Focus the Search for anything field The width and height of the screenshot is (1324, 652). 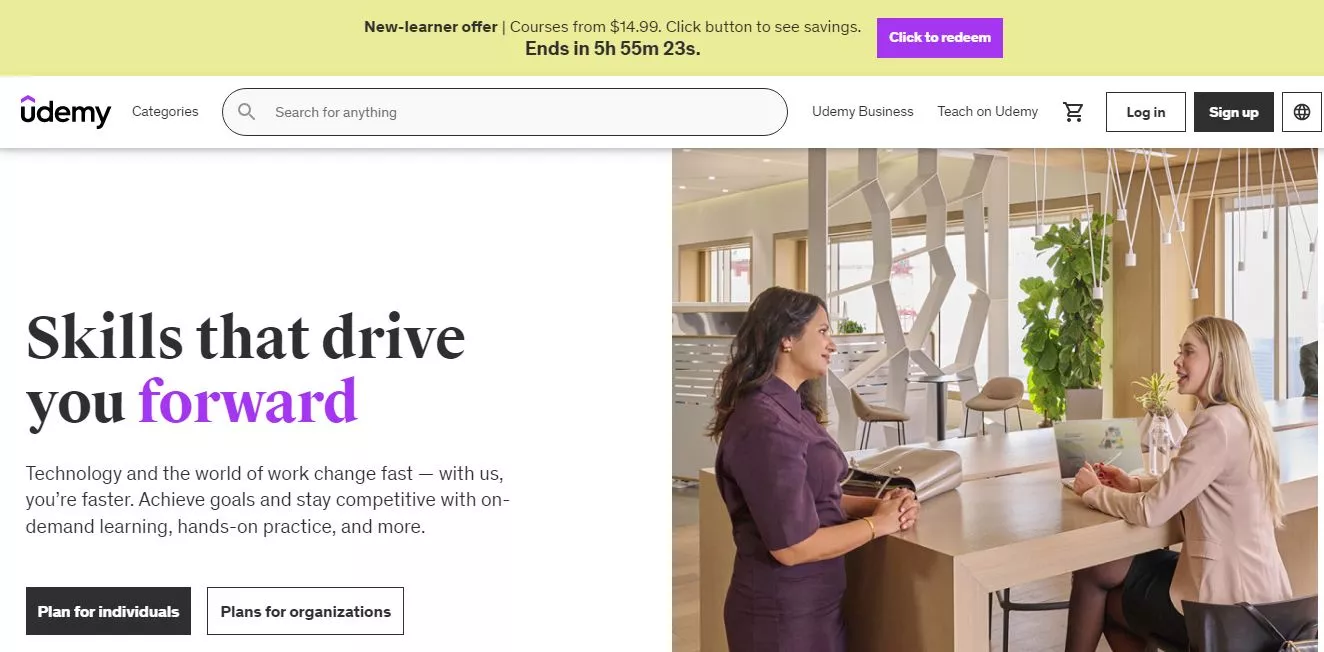coord(505,112)
